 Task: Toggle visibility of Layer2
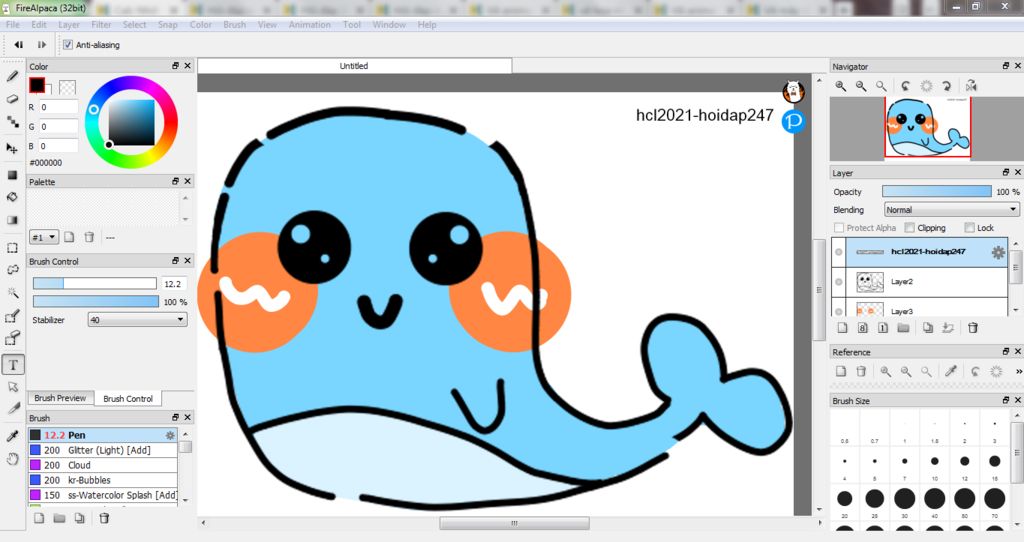[x=839, y=282]
